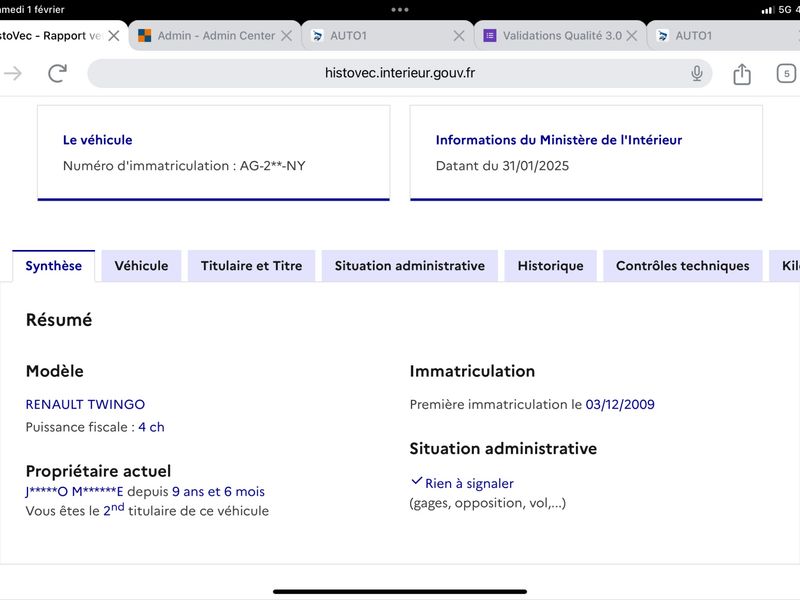
Task: Click the histovec.interieur.gouv.fr address field
Action: point(399,73)
